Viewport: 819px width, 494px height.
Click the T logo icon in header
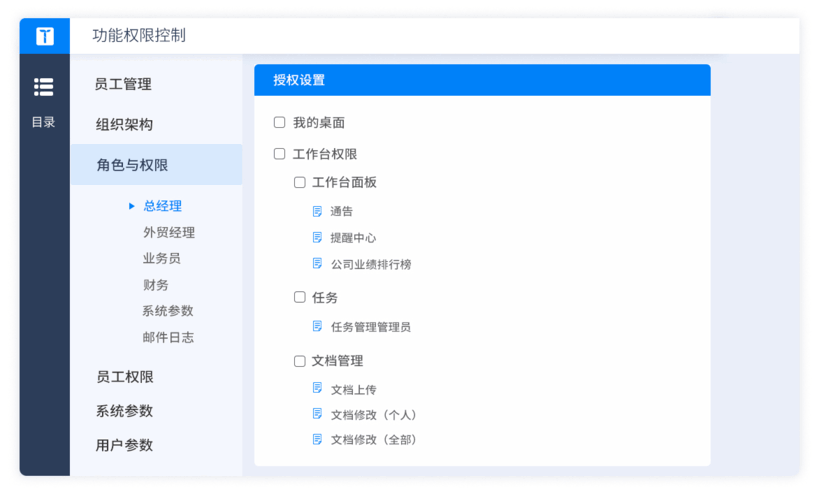coord(45,36)
